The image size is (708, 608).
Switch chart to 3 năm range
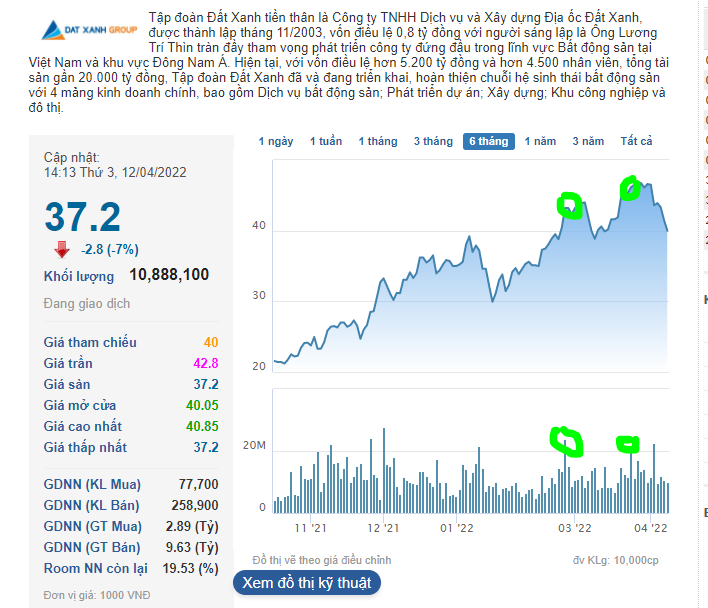pos(588,141)
